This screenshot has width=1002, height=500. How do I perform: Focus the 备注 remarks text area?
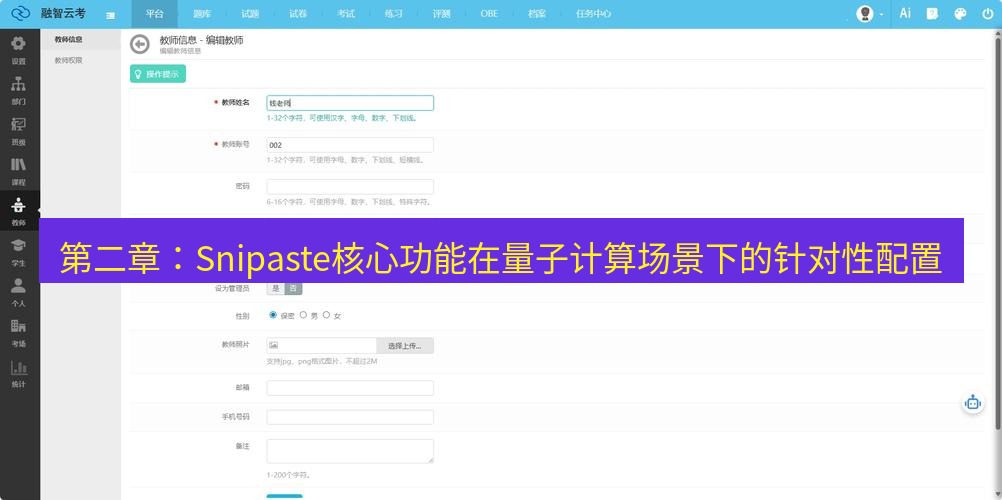[350, 451]
